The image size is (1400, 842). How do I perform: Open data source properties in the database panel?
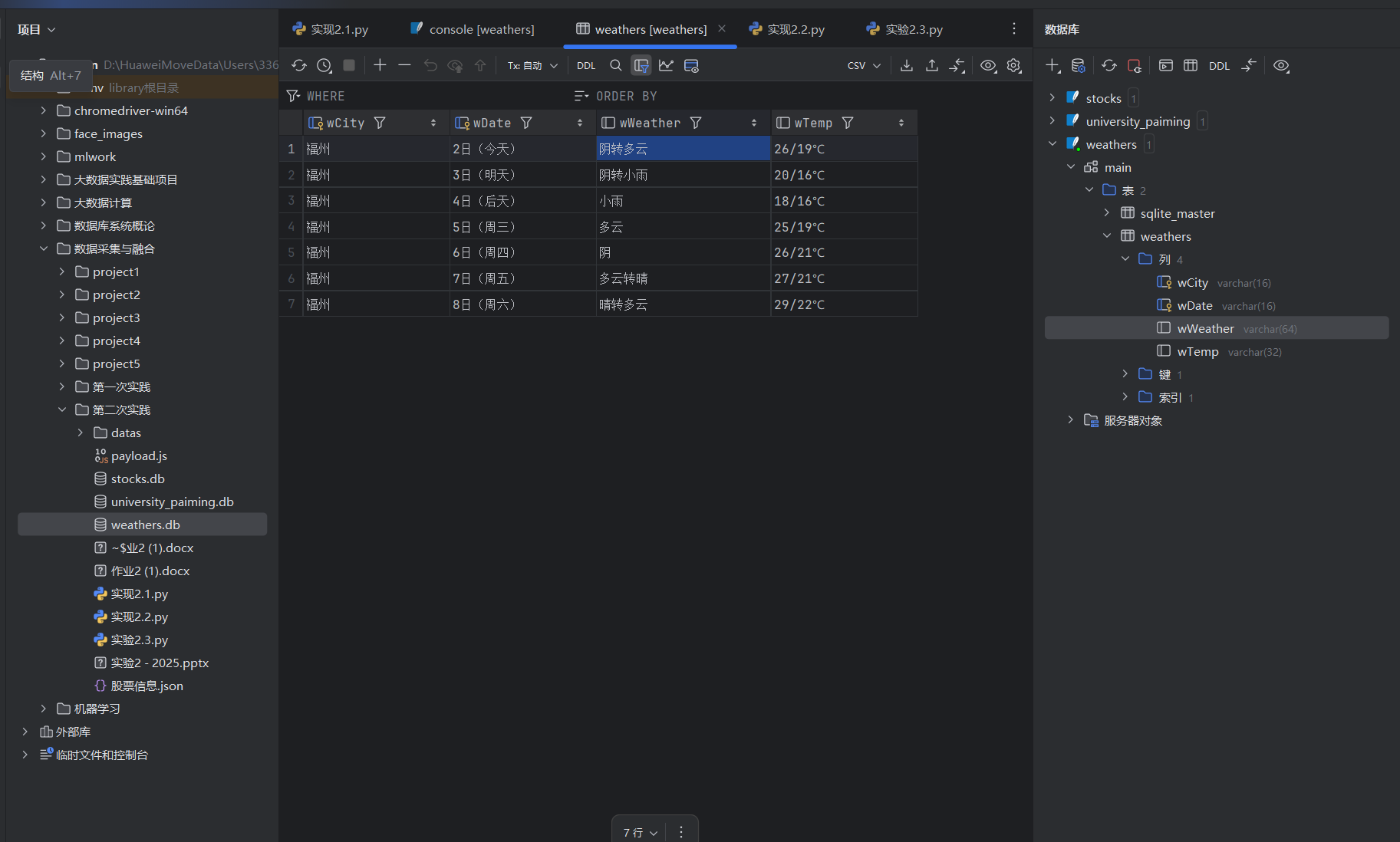(1079, 66)
